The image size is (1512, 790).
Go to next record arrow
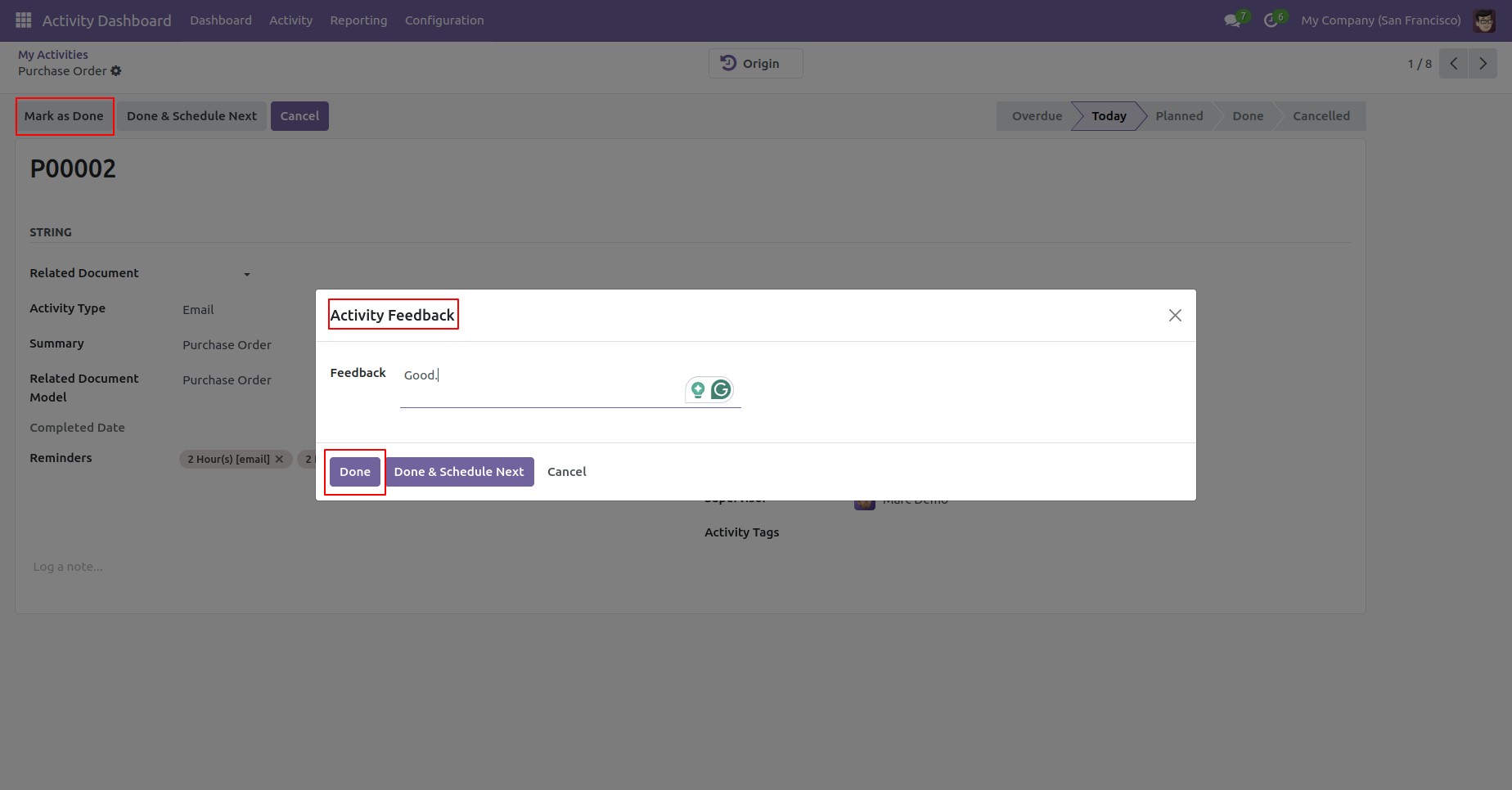point(1483,64)
